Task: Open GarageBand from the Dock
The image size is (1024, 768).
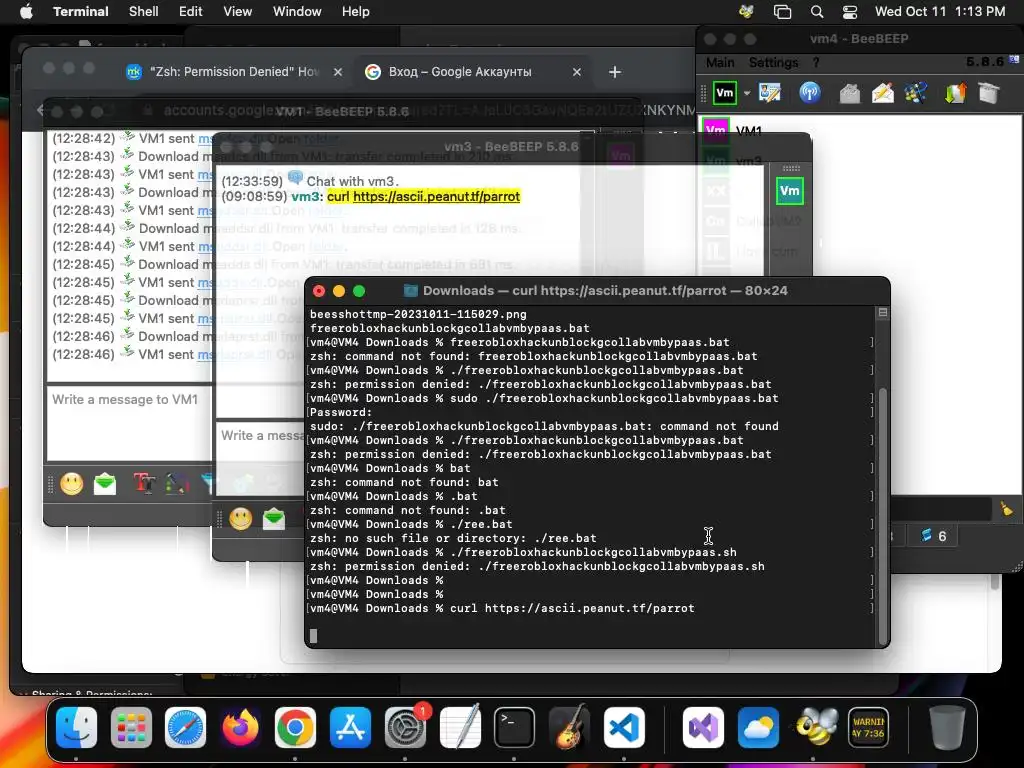Action: pos(569,727)
